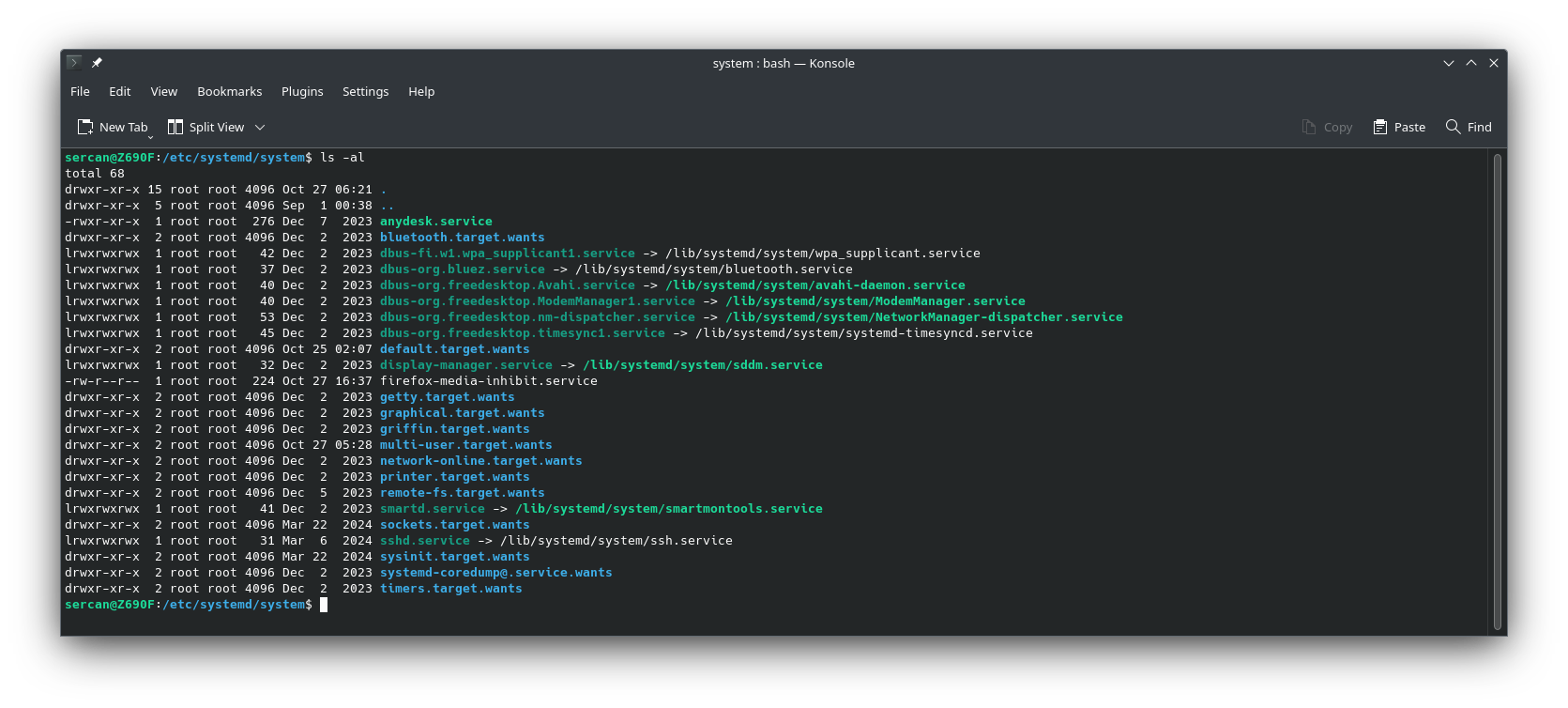
Task: Click firefox-media-inhibit.service filename
Action: [489, 381]
